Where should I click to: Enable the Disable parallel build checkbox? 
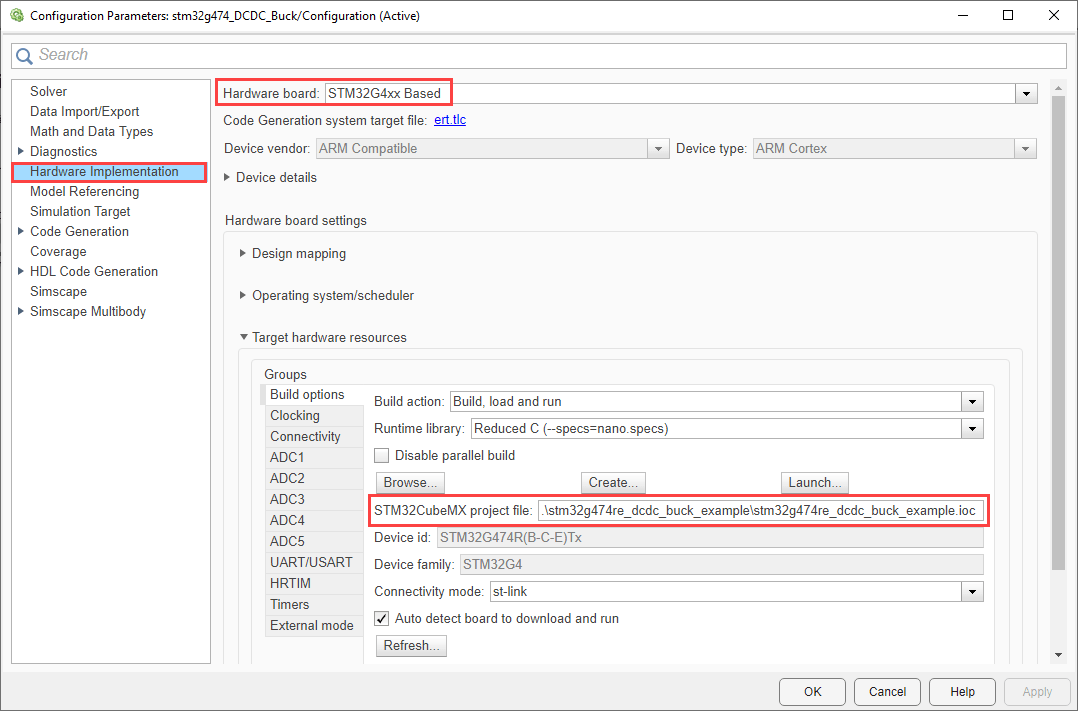(382, 456)
